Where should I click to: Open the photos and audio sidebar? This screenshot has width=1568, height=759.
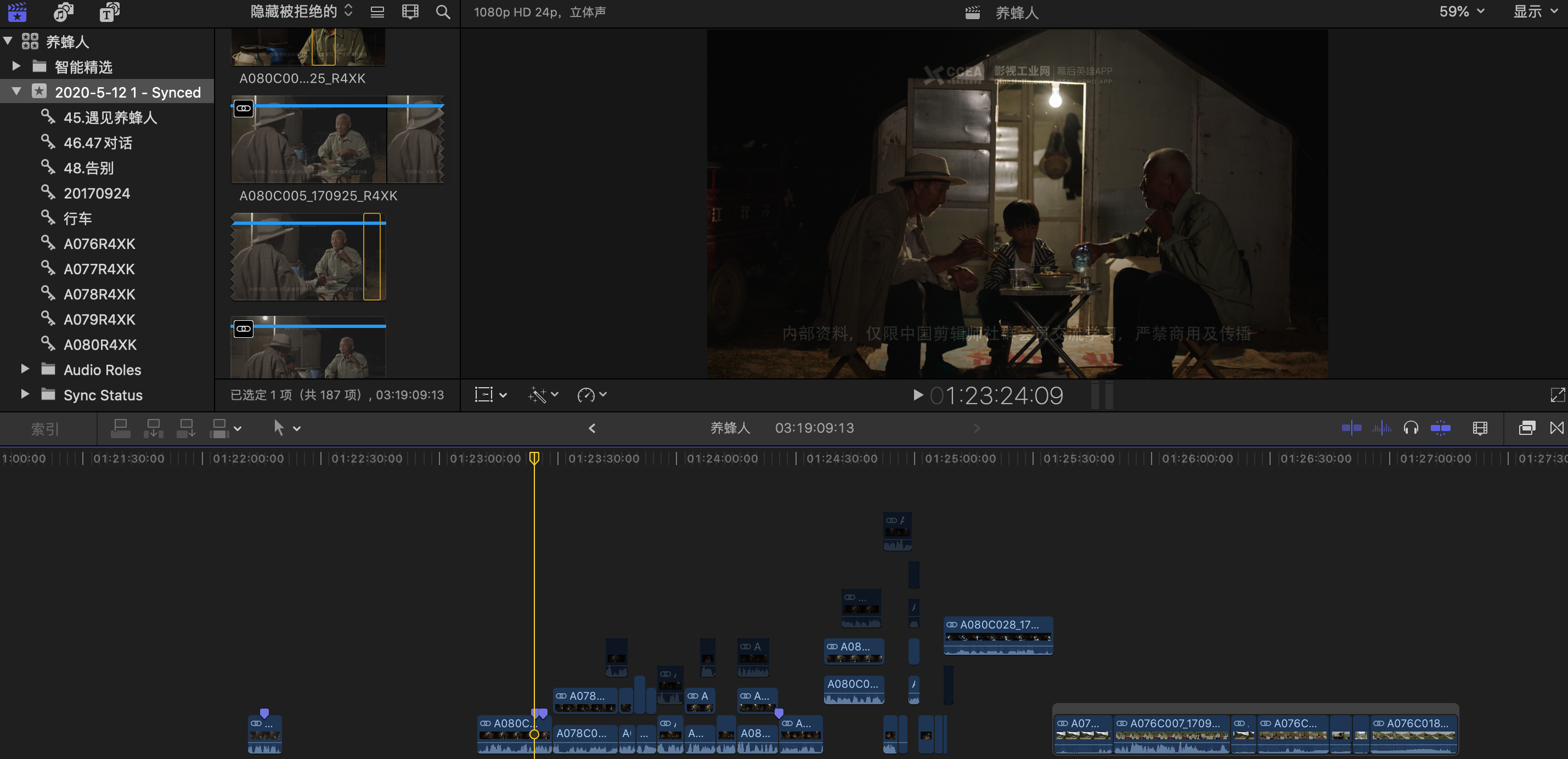63,12
